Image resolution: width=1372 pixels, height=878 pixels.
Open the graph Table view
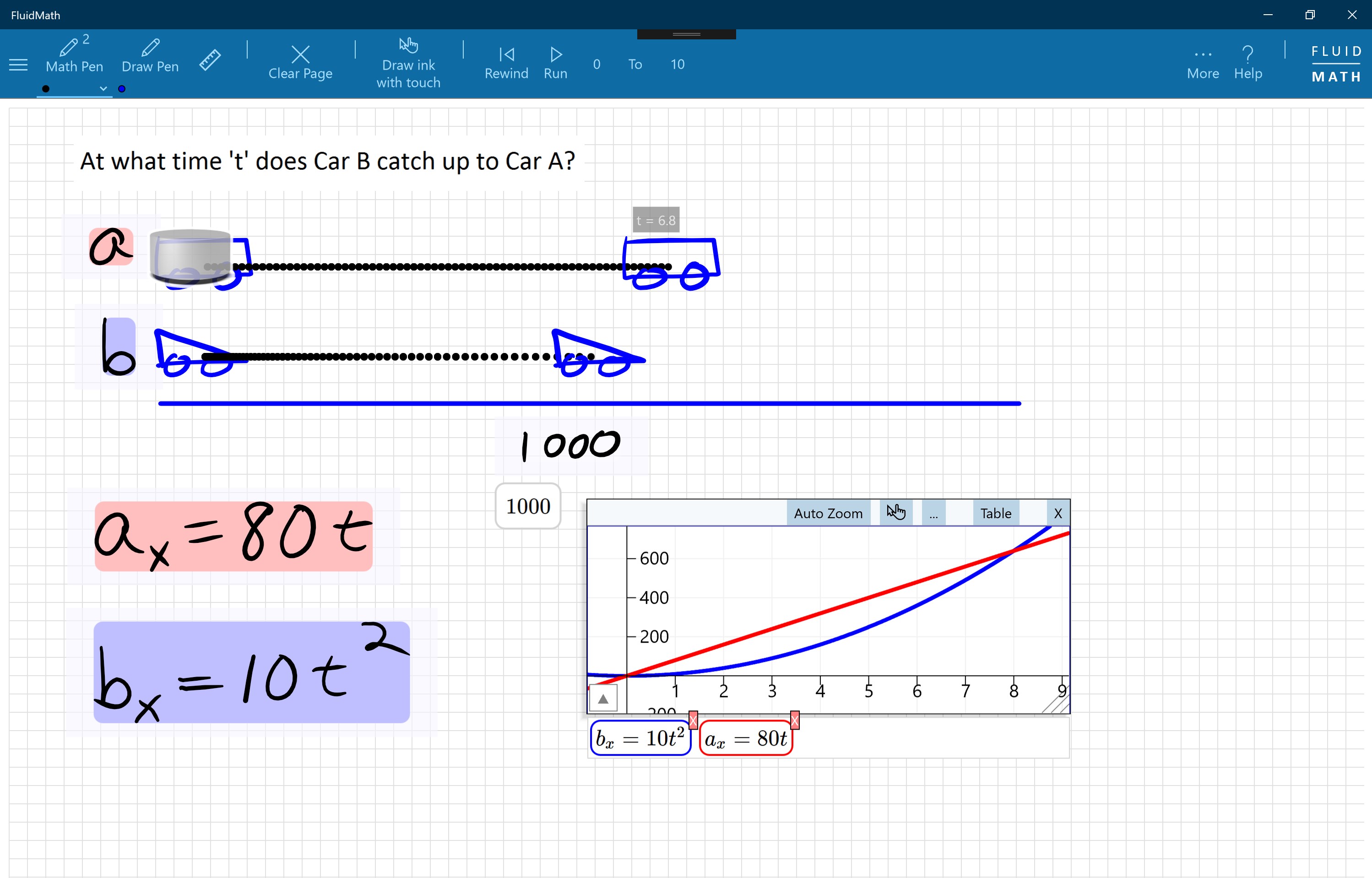click(995, 513)
